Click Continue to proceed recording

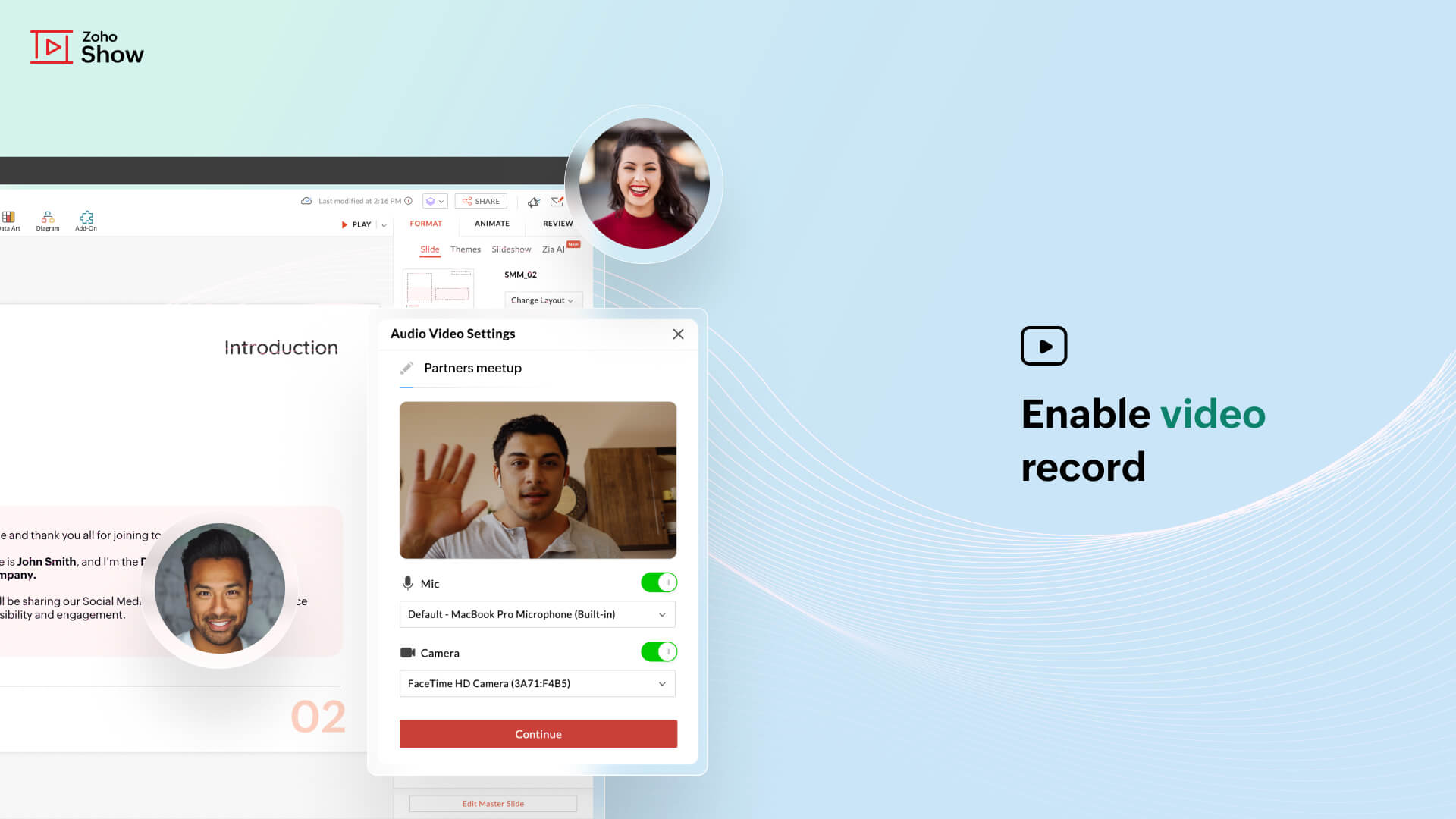(x=538, y=733)
